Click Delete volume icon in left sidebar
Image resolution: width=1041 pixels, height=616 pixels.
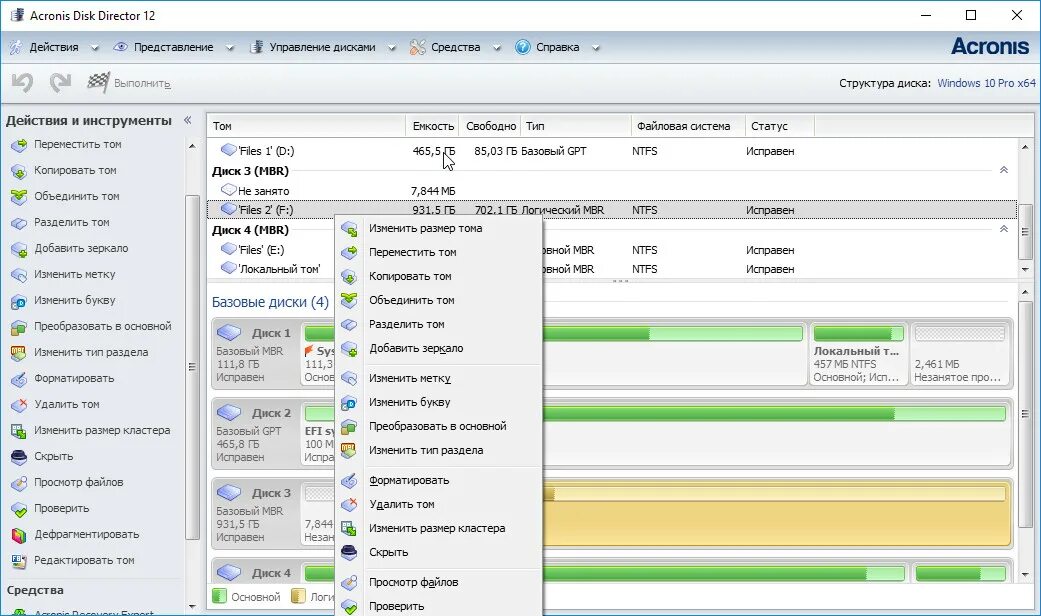[19, 404]
